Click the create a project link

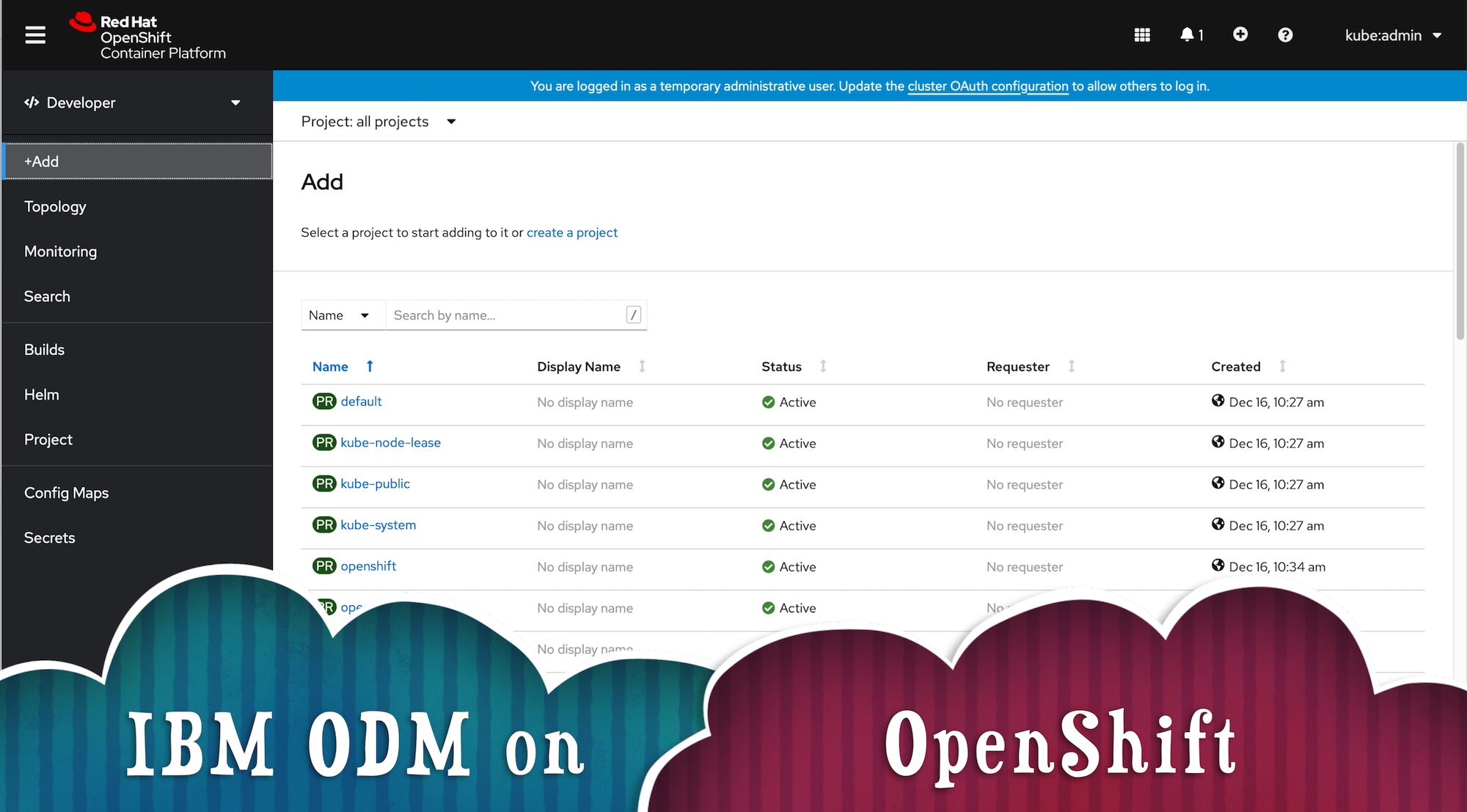click(572, 233)
